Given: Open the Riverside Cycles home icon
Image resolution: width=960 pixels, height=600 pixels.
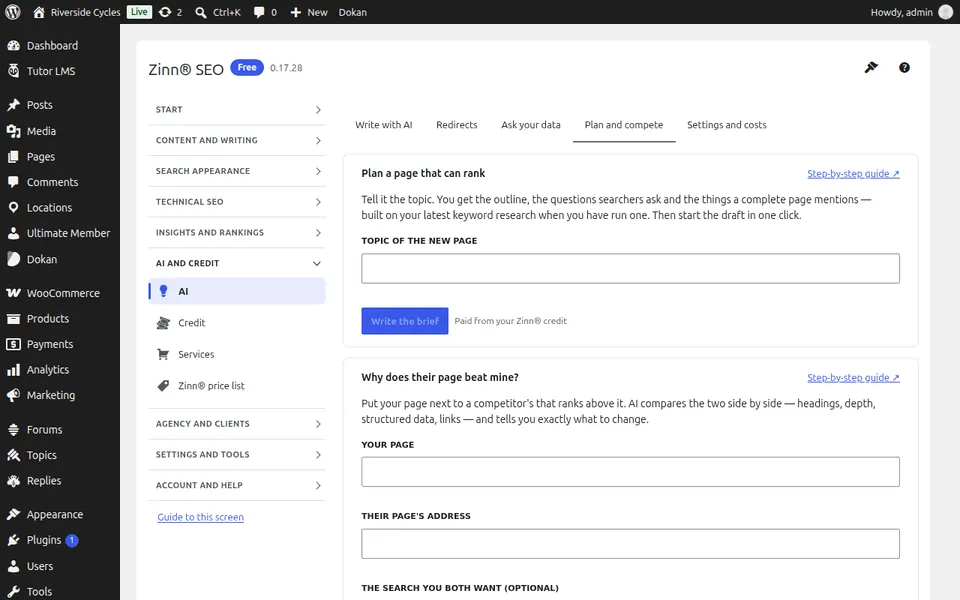Looking at the screenshot, I should click(39, 12).
